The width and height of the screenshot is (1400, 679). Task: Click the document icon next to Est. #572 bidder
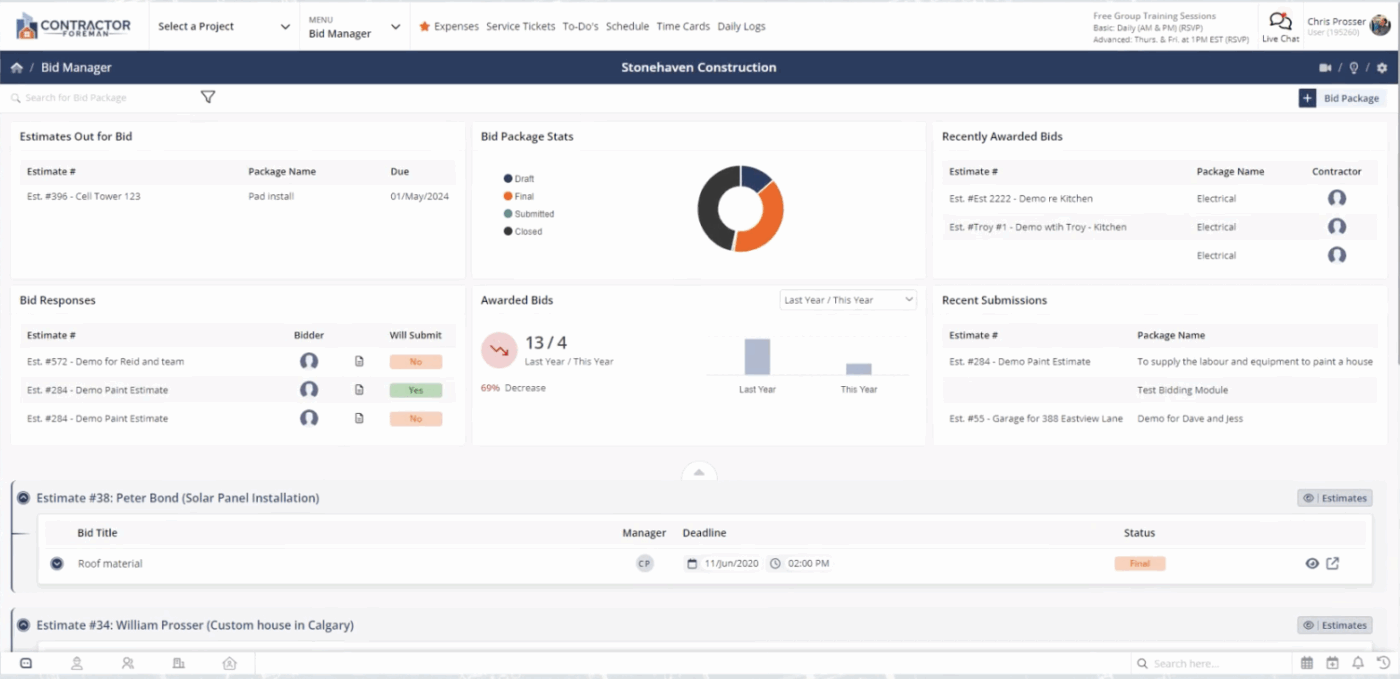tap(359, 361)
